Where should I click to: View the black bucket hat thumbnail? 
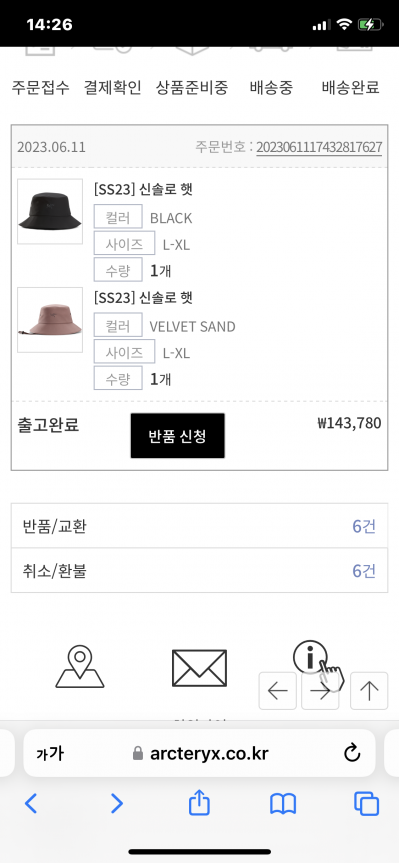pyautogui.click(x=50, y=211)
